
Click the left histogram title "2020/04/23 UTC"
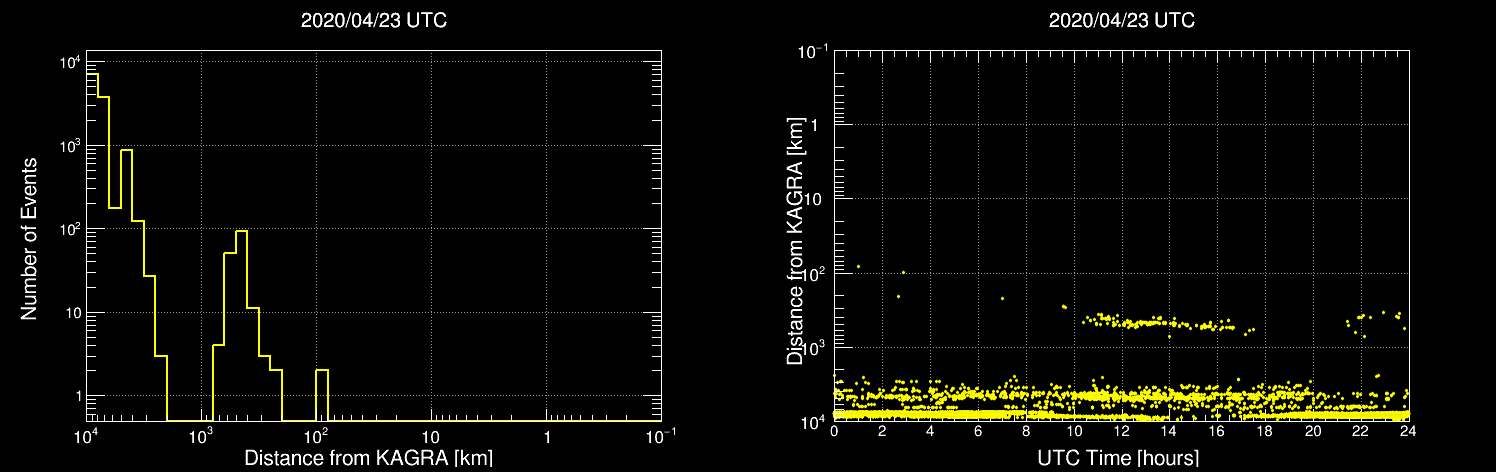373,20
